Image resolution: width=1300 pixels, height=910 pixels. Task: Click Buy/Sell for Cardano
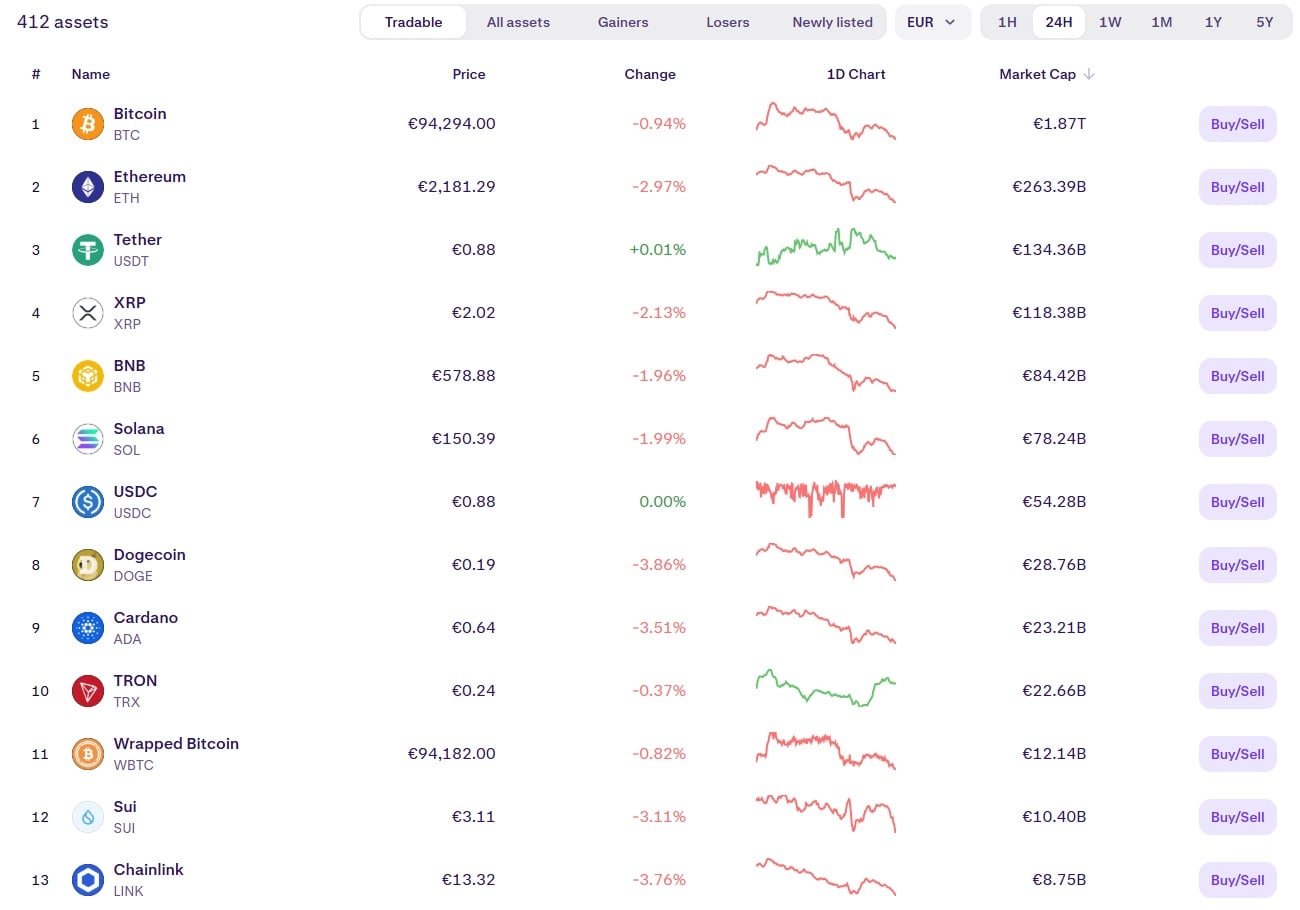pos(1237,628)
